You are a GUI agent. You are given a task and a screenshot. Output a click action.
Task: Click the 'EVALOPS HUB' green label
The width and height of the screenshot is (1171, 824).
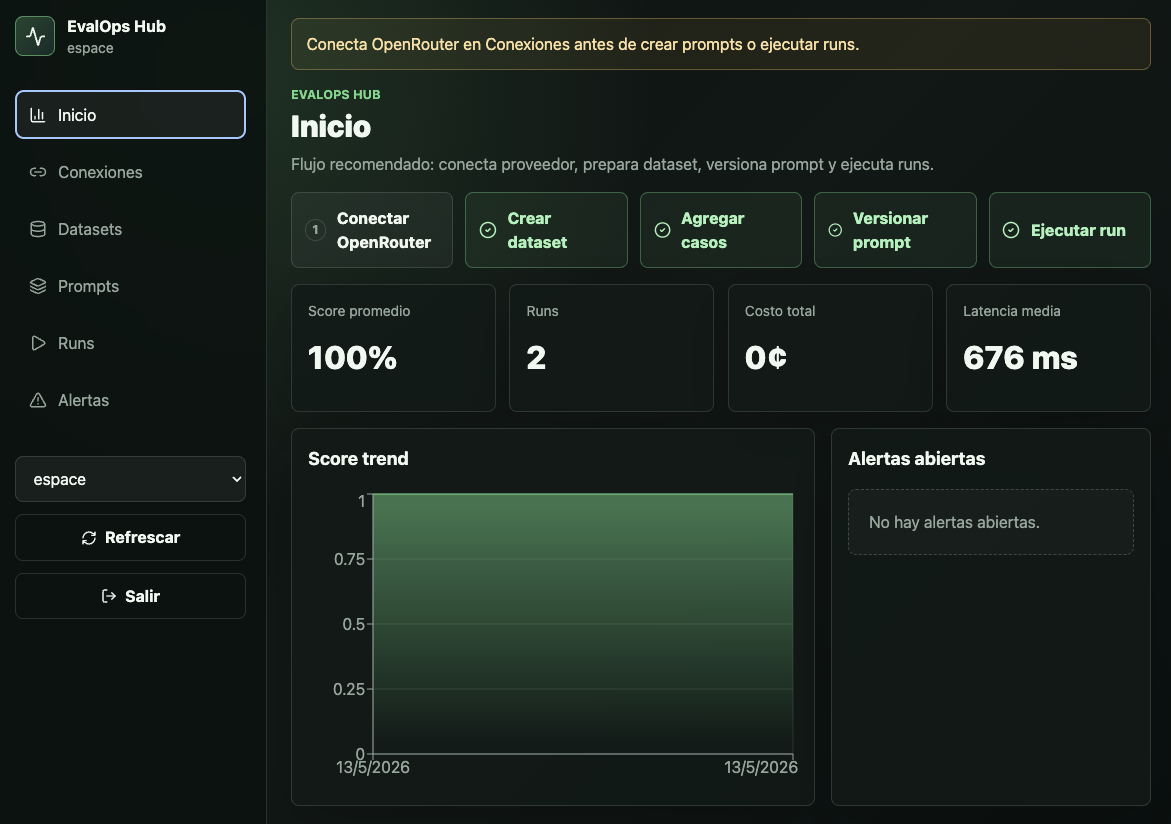pyautogui.click(x=336, y=95)
